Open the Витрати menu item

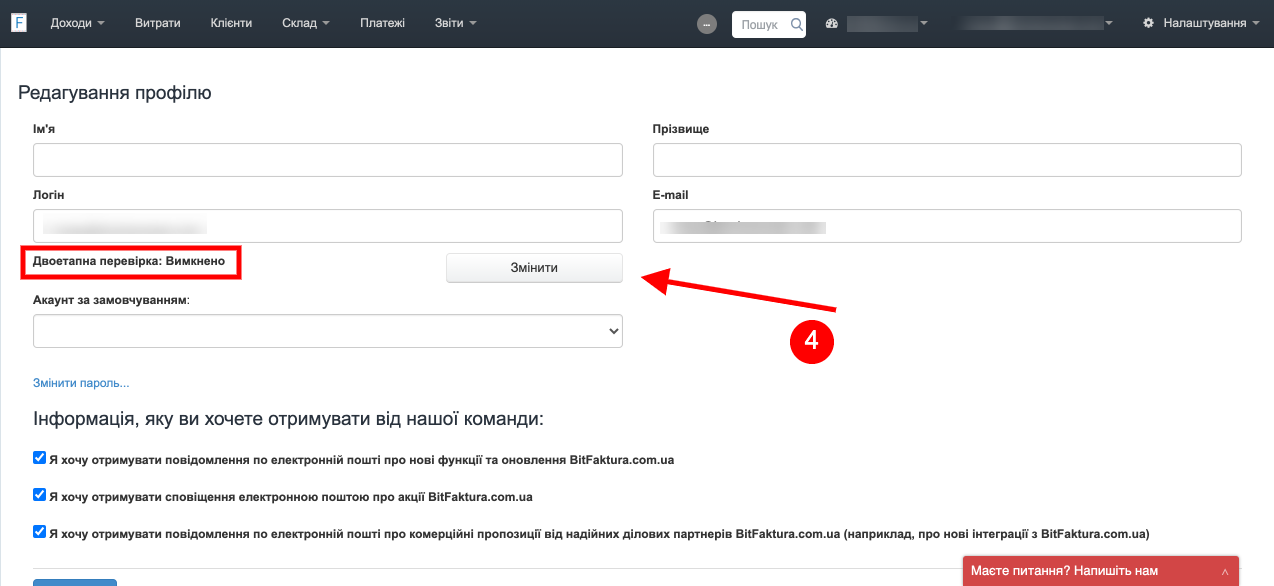click(158, 23)
